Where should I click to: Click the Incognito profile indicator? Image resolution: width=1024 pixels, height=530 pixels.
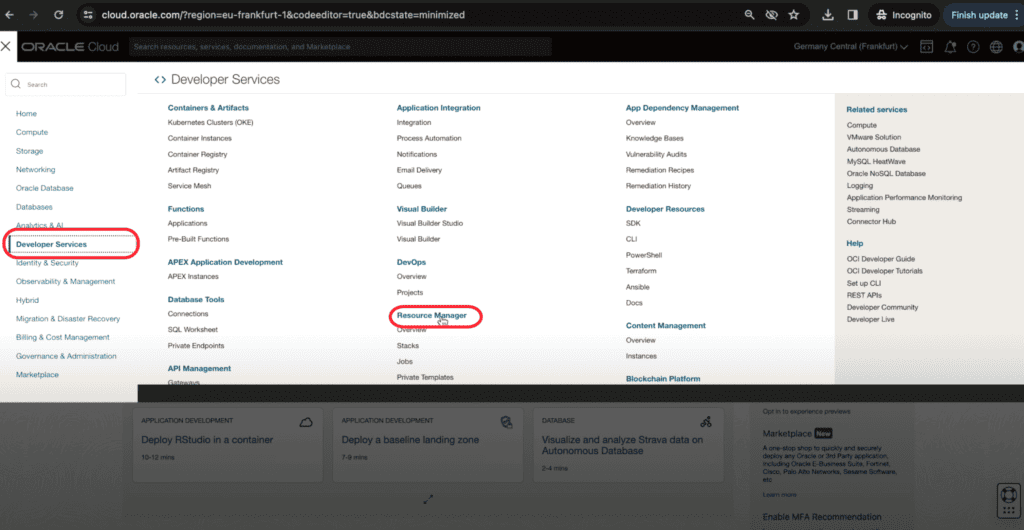coord(904,14)
